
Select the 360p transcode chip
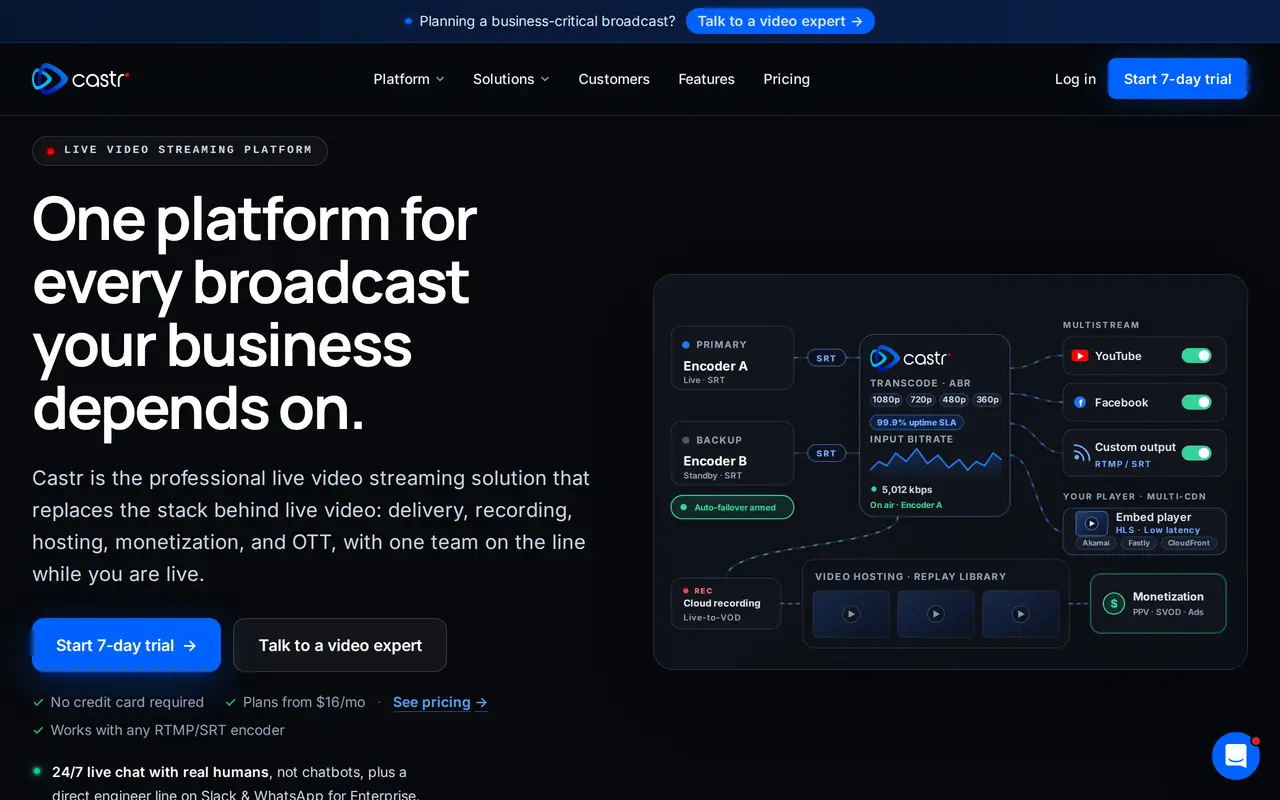coord(987,400)
